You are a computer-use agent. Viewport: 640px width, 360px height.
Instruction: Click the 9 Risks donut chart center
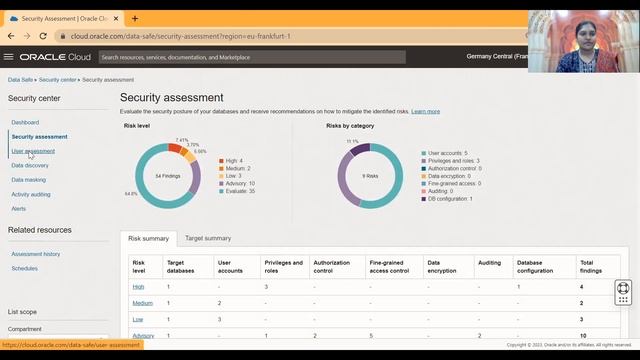pos(370,176)
